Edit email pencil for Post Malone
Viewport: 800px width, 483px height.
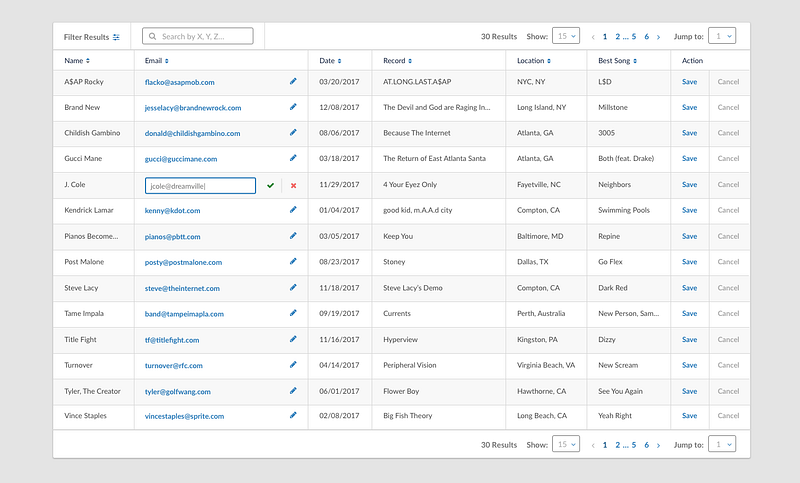(x=293, y=261)
